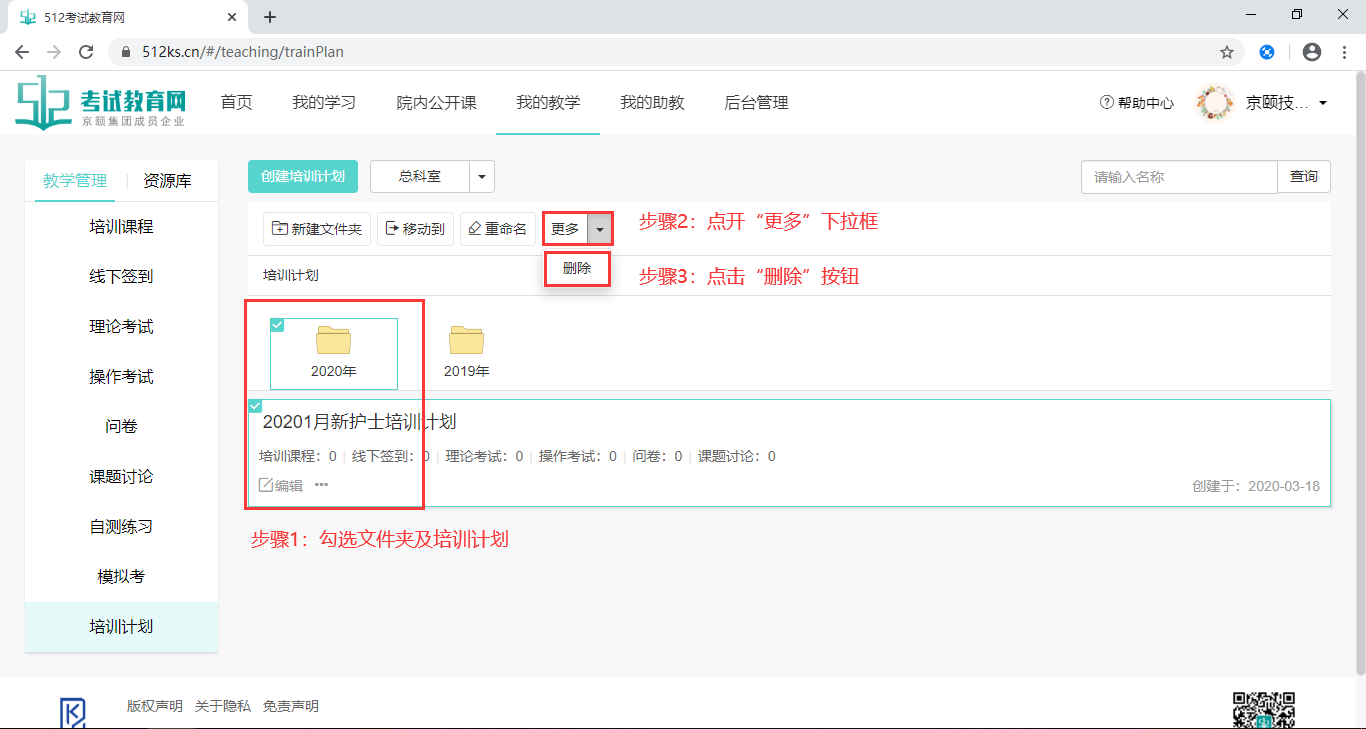
Task: Open the 后台管理 nav tab
Action: pyautogui.click(x=756, y=102)
